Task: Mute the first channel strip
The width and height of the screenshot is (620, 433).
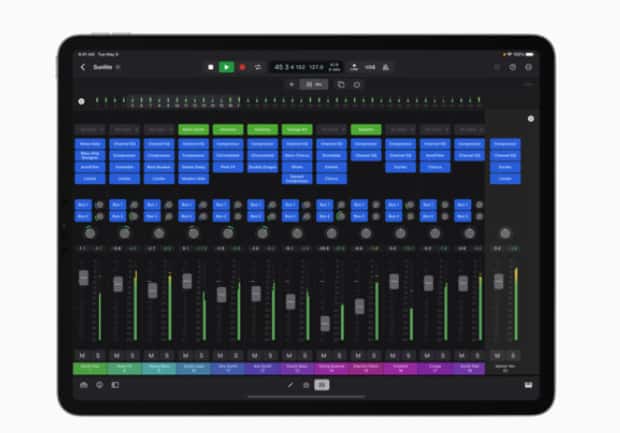Action: click(83, 355)
